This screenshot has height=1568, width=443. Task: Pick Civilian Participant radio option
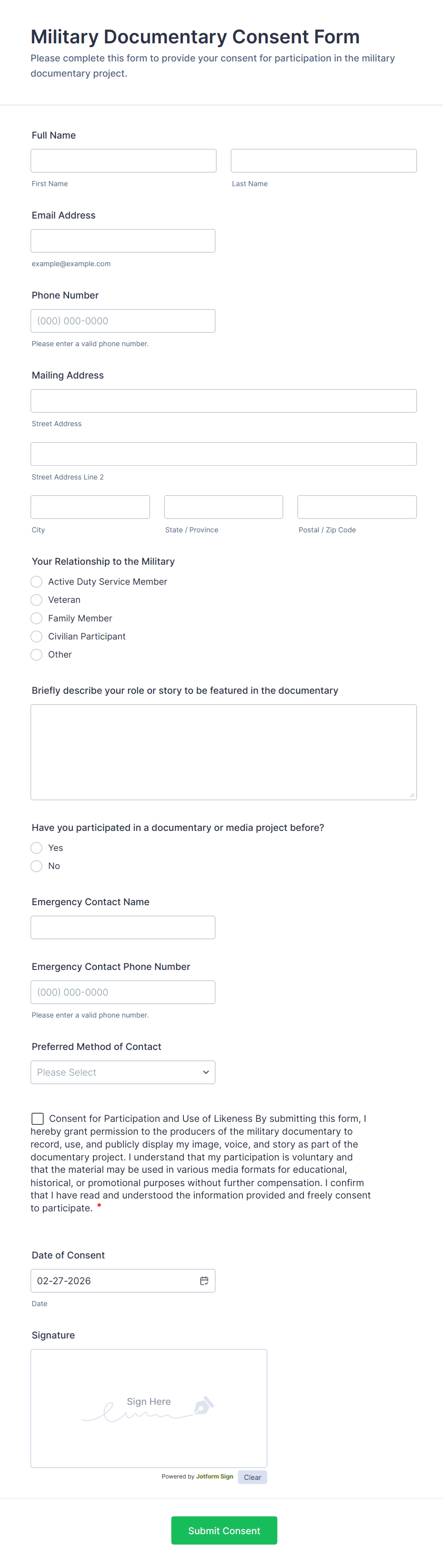coord(37,637)
